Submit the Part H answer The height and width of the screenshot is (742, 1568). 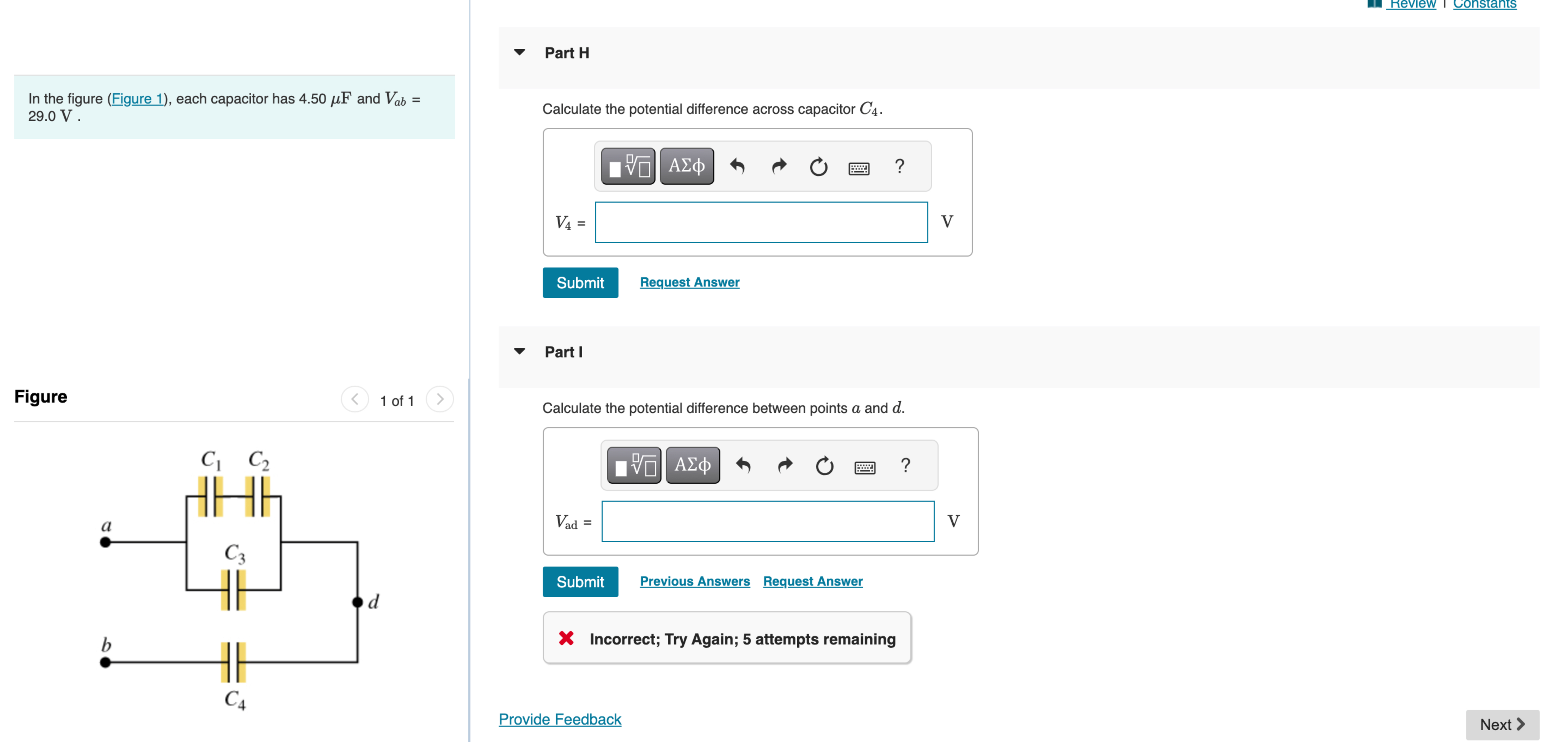coord(580,283)
